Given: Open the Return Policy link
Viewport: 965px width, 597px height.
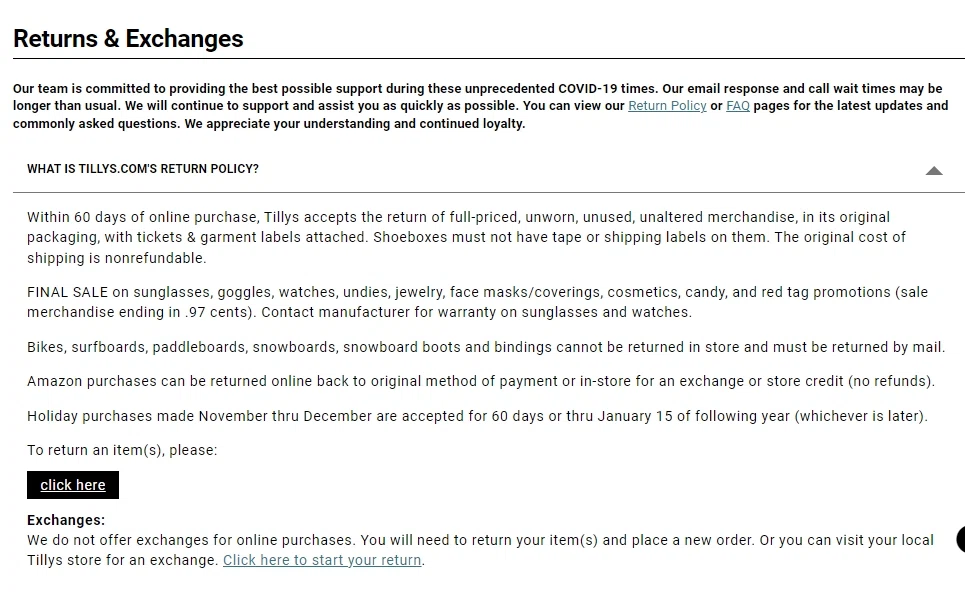Looking at the screenshot, I should 667,106.
